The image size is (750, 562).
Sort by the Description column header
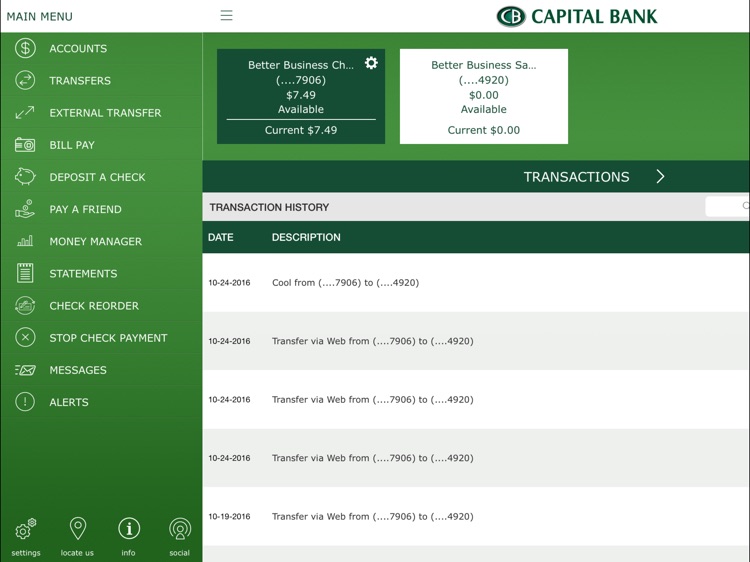306,237
